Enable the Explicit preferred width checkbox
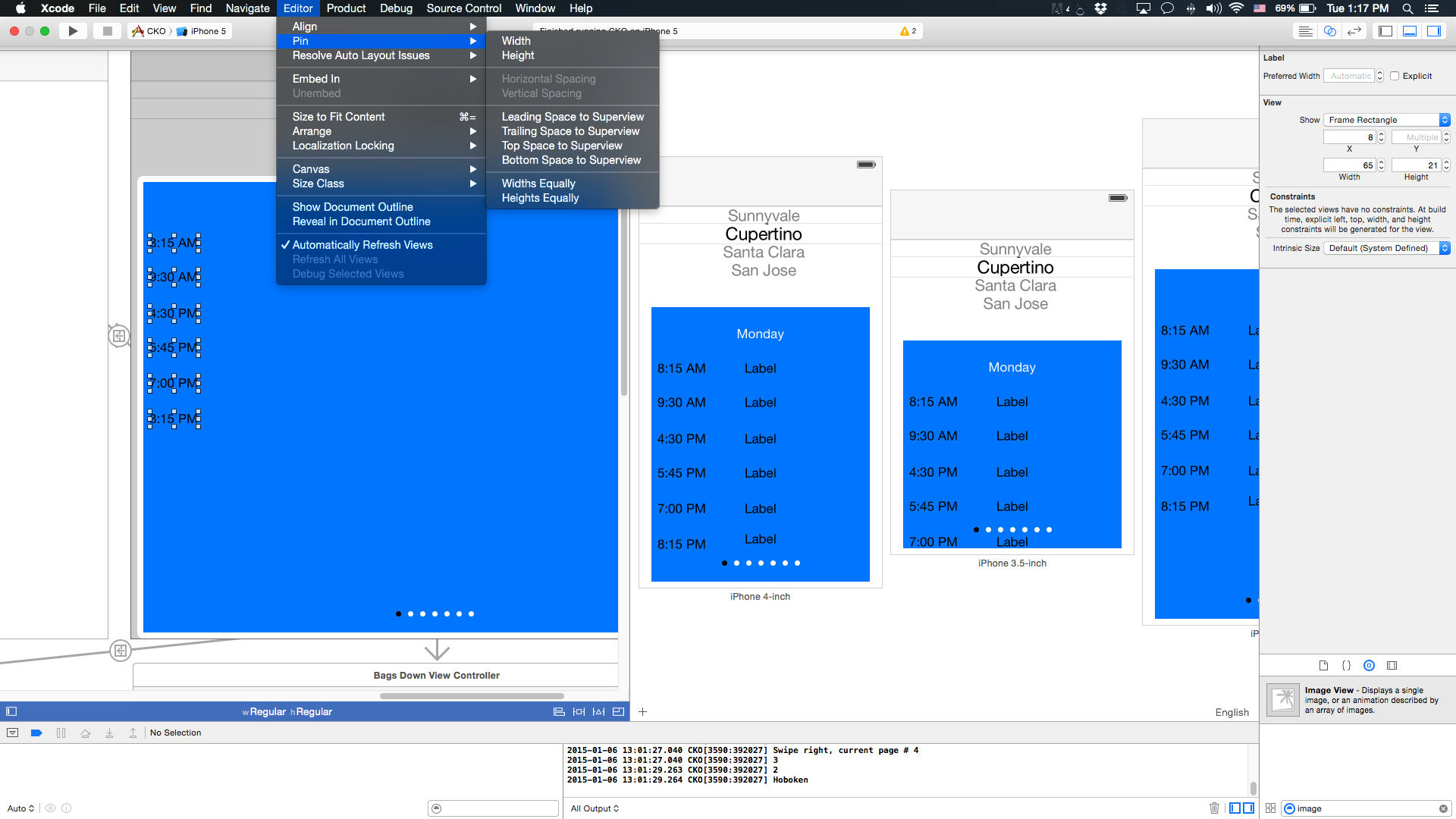This screenshot has width=1456, height=819. pyautogui.click(x=1394, y=76)
